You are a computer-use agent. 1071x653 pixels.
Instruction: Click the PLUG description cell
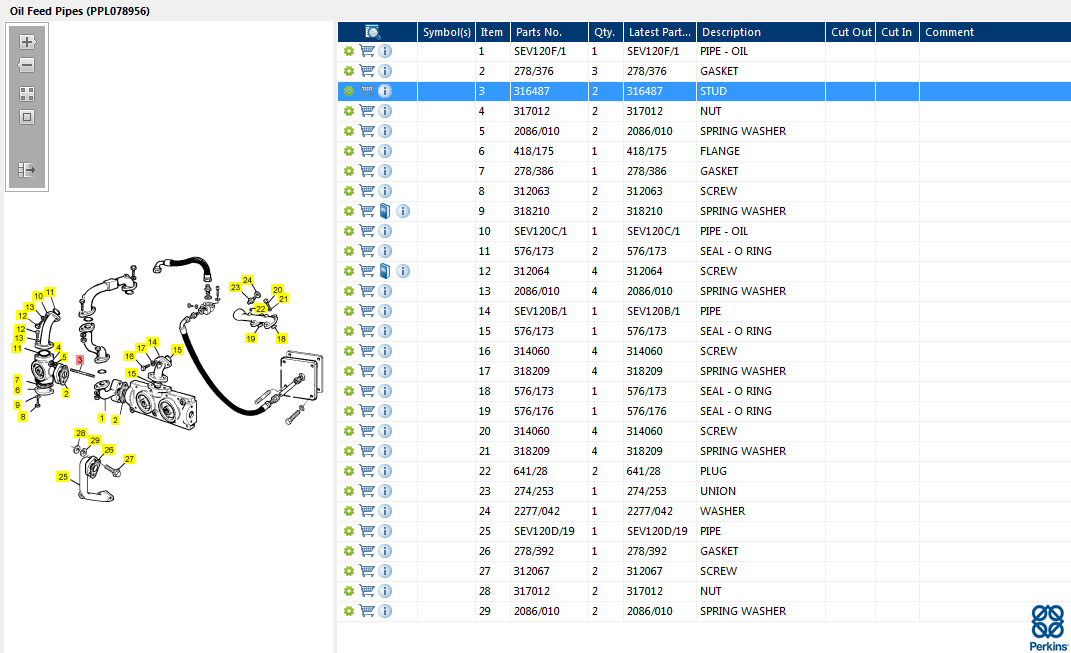pyautogui.click(x=713, y=471)
